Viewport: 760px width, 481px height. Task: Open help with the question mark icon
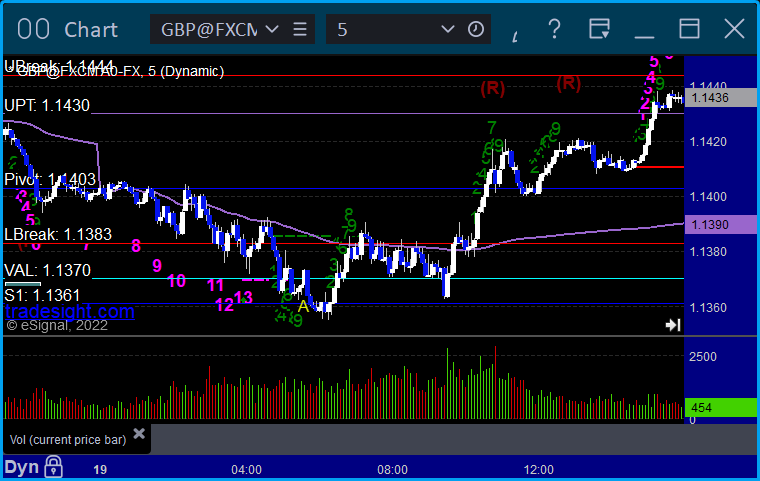[x=554, y=29]
